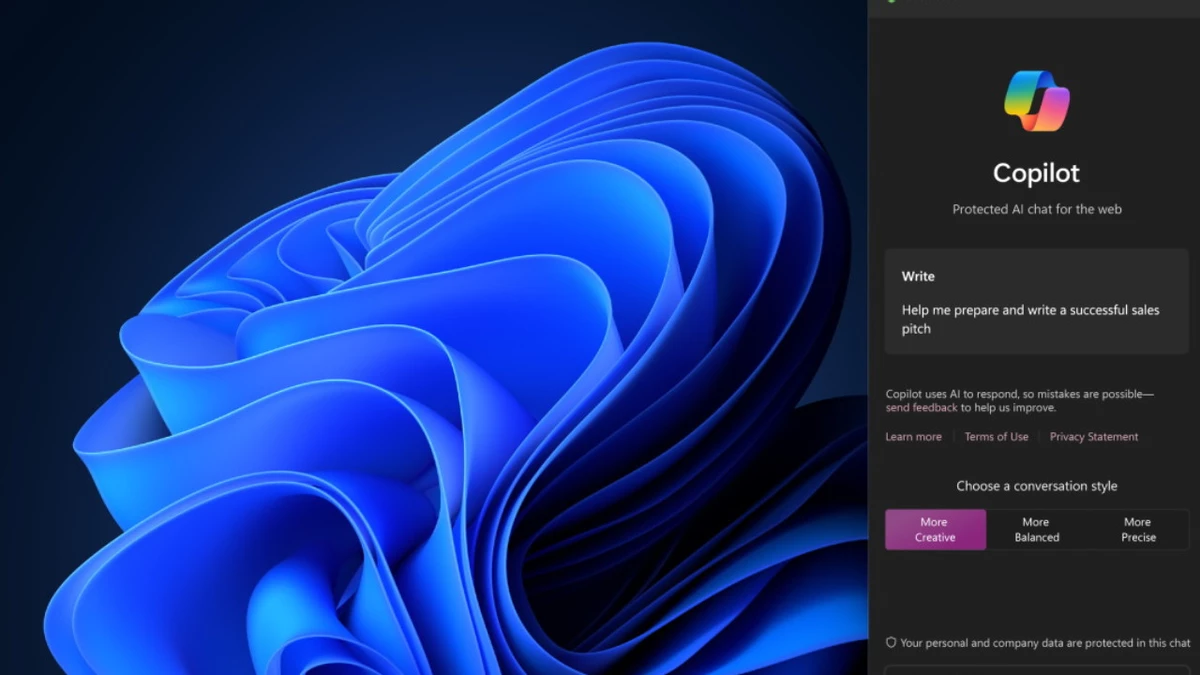Select the More Creative conversation style
This screenshot has height=675, width=1200.
point(935,529)
